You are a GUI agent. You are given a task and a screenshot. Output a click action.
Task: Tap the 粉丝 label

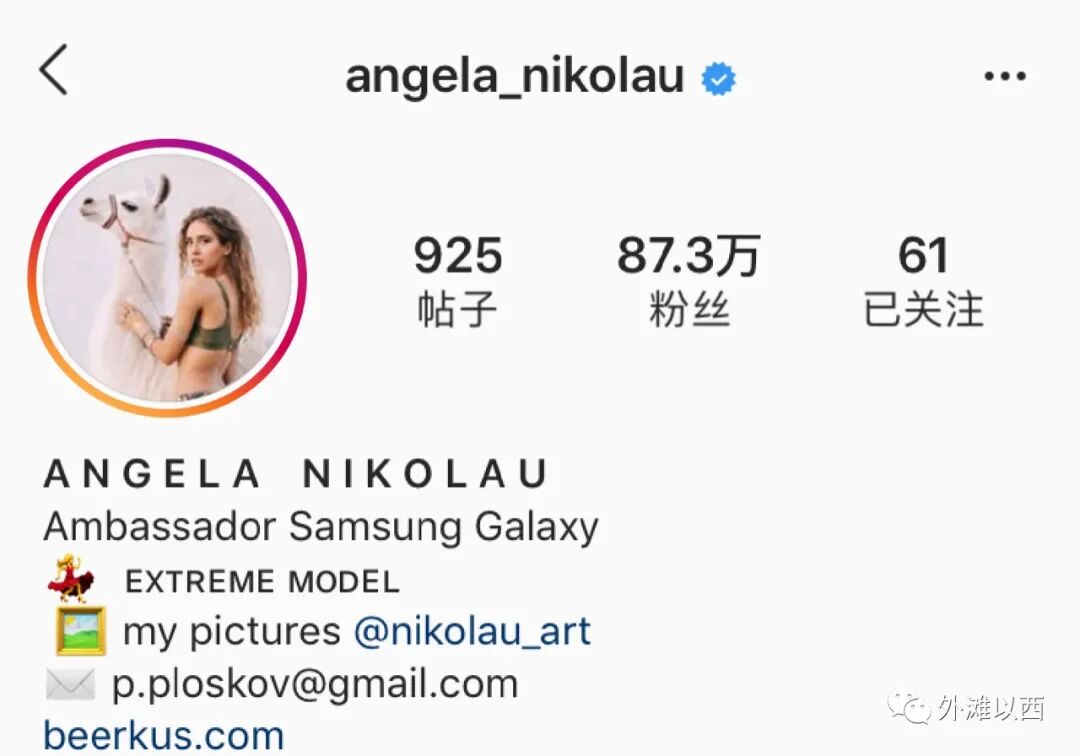pyautogui.click(x=689, y=309)
